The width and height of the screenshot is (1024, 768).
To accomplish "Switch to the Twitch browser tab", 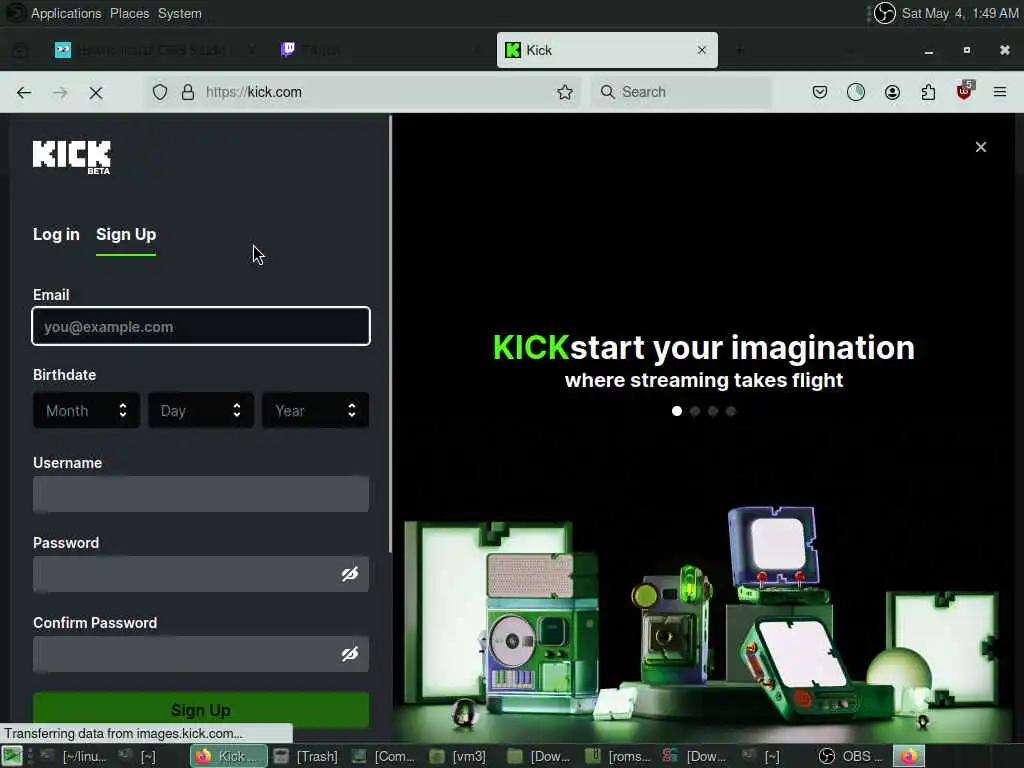I will pyautogui.click(x=382, y=50).
